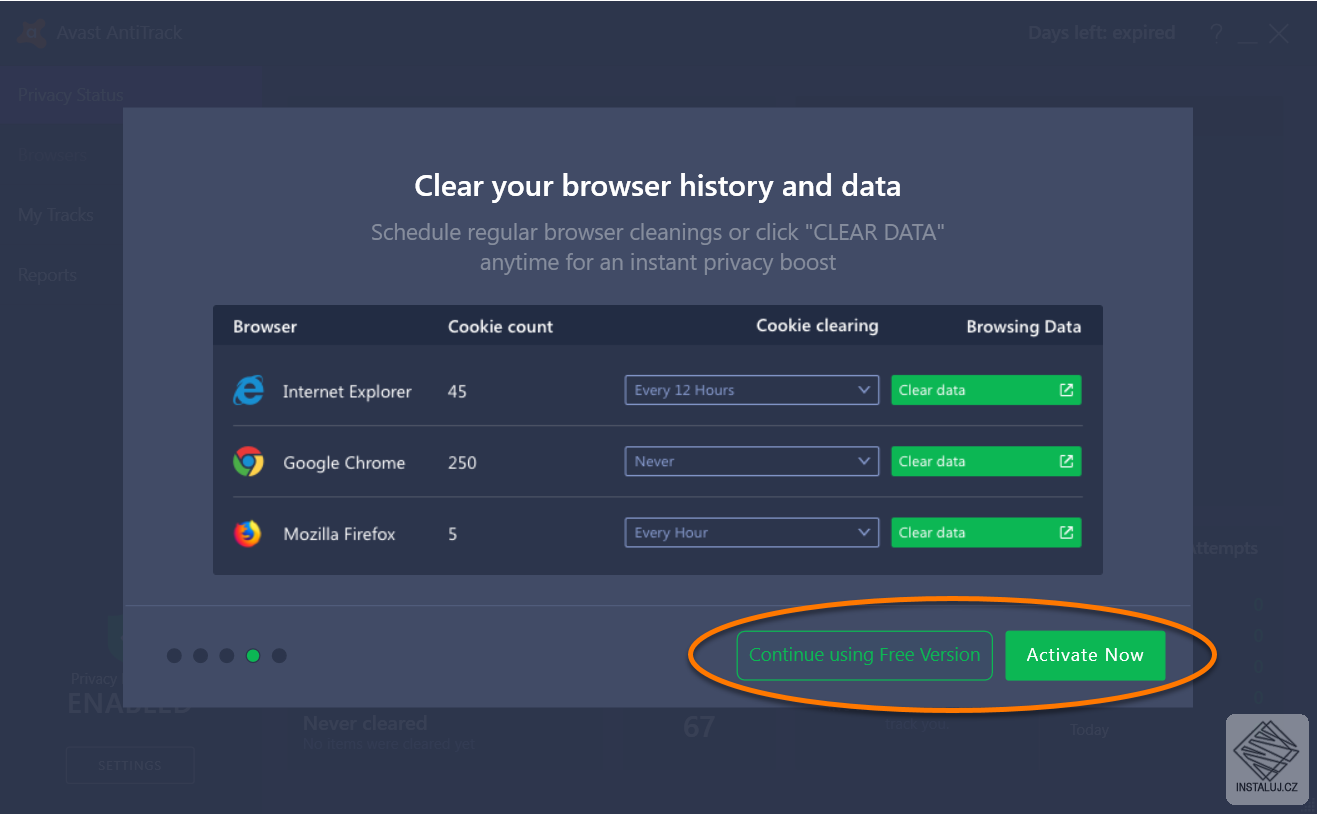Select the third tour page dot
This screenshot has height=814, width=1317.
[227, 656]
